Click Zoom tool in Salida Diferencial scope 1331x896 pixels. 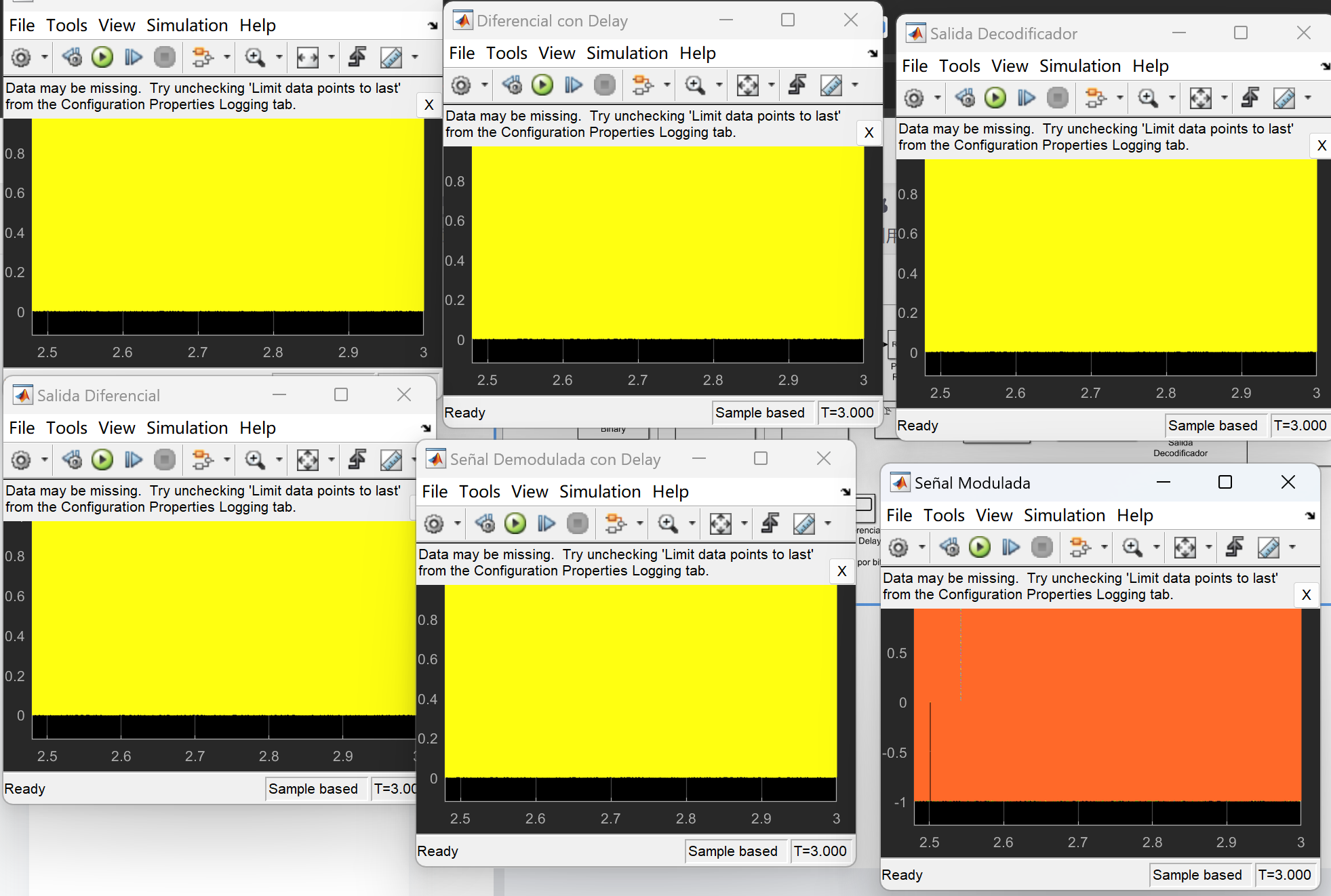(x=255, y=460)
